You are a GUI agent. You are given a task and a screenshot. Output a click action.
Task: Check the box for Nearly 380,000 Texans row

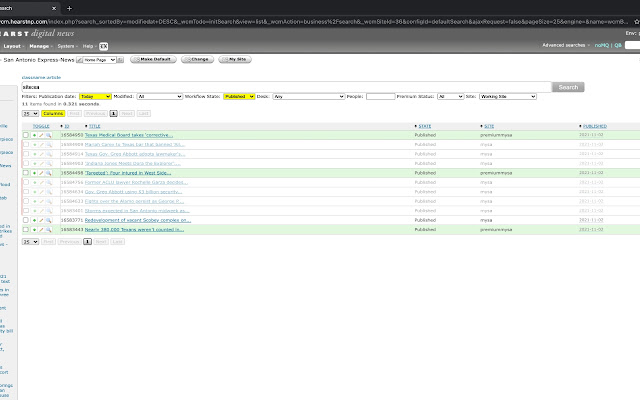point(26,230)
